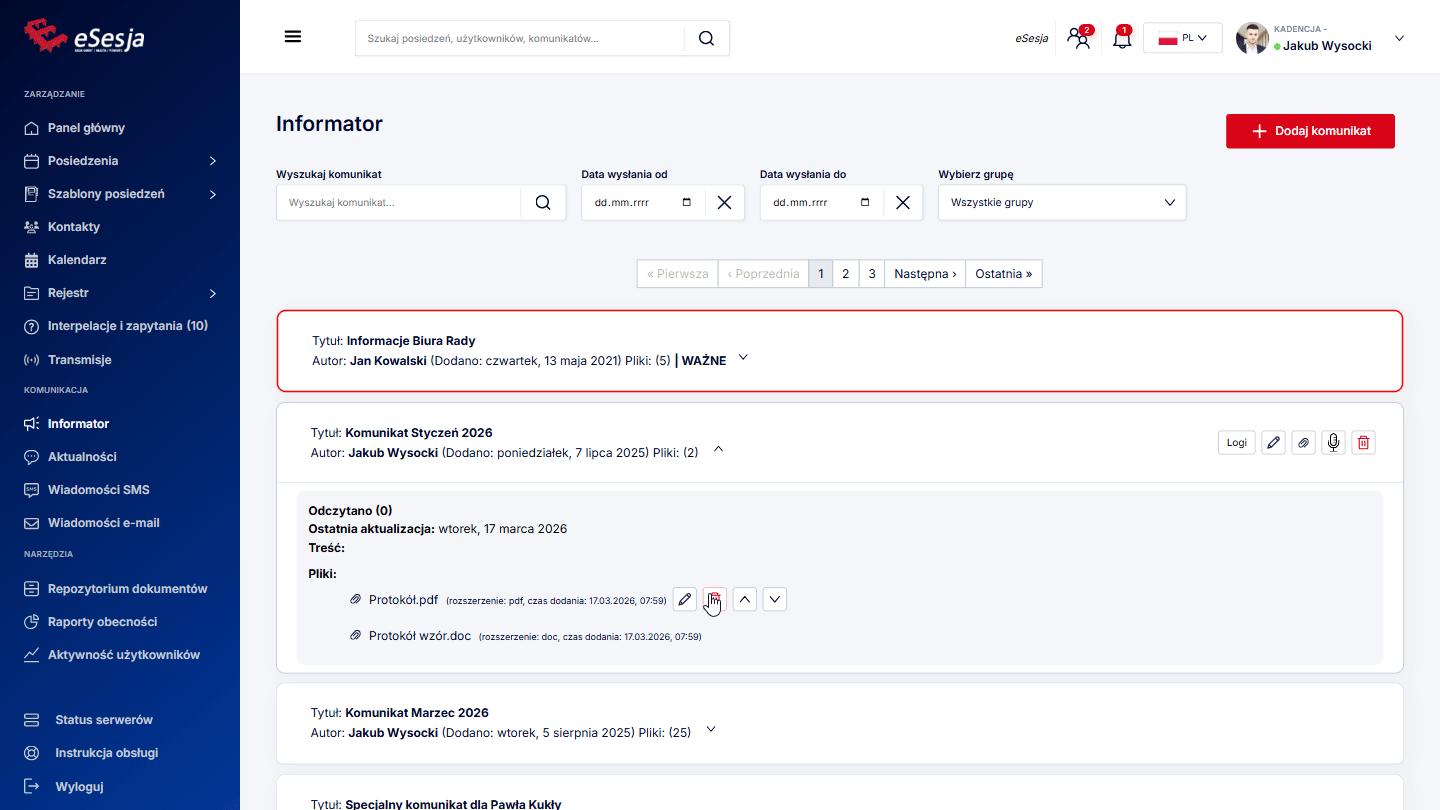Click the microphone icon for Komunikat Styczeń 2026
Viewport: 1440px width, 810px height.
point(1333,443)
